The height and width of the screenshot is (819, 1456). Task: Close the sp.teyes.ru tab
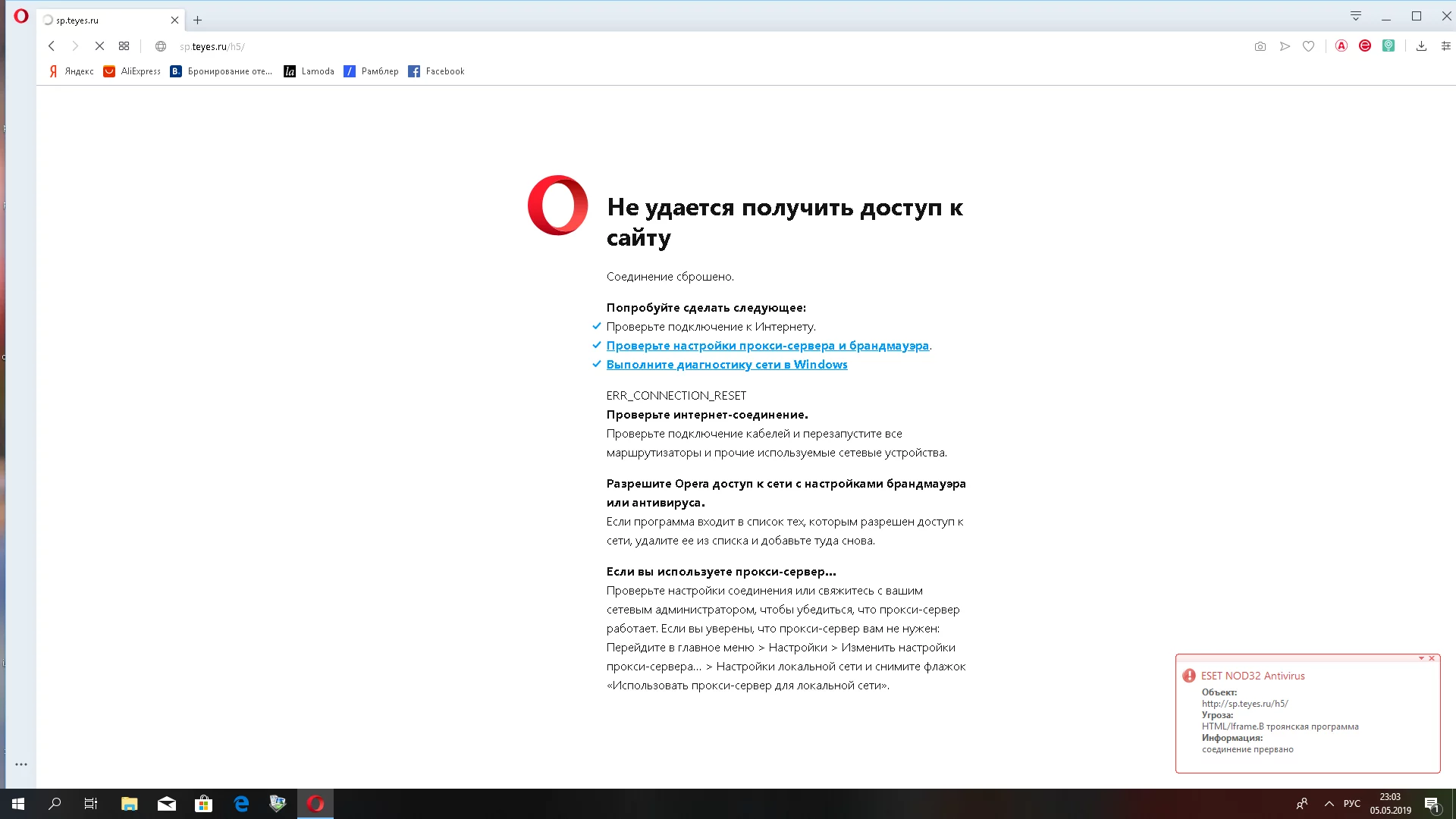[174, 20]
